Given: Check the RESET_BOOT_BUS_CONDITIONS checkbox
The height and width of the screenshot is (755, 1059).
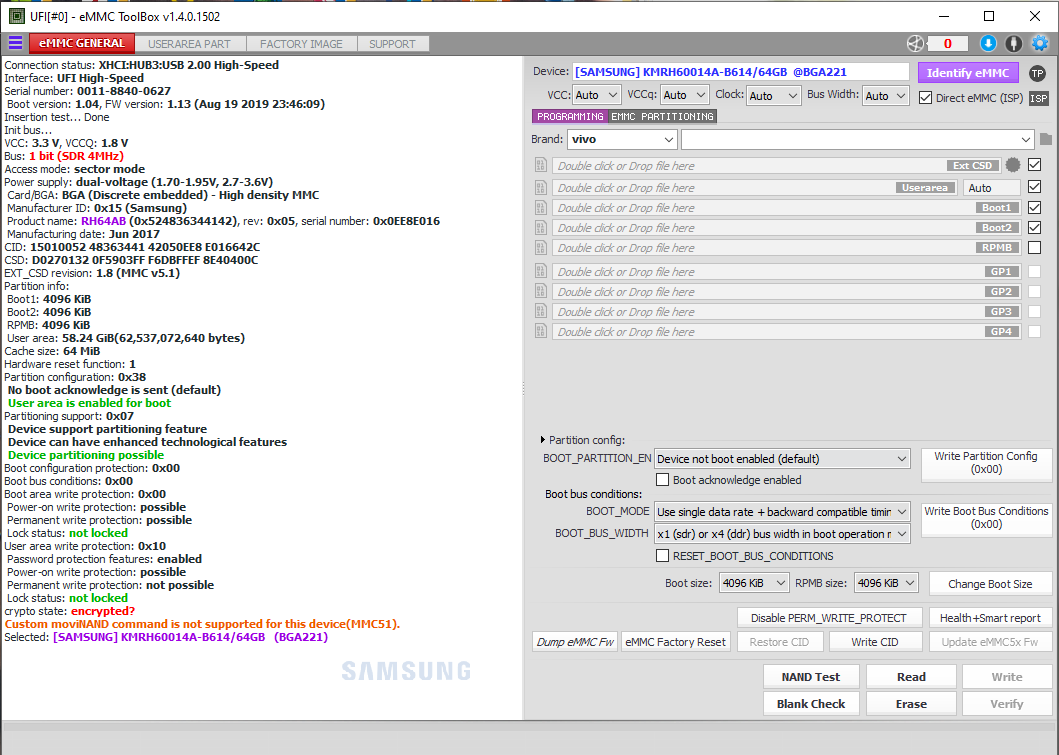Looking at the screenshot, I should tap(663, 556).
